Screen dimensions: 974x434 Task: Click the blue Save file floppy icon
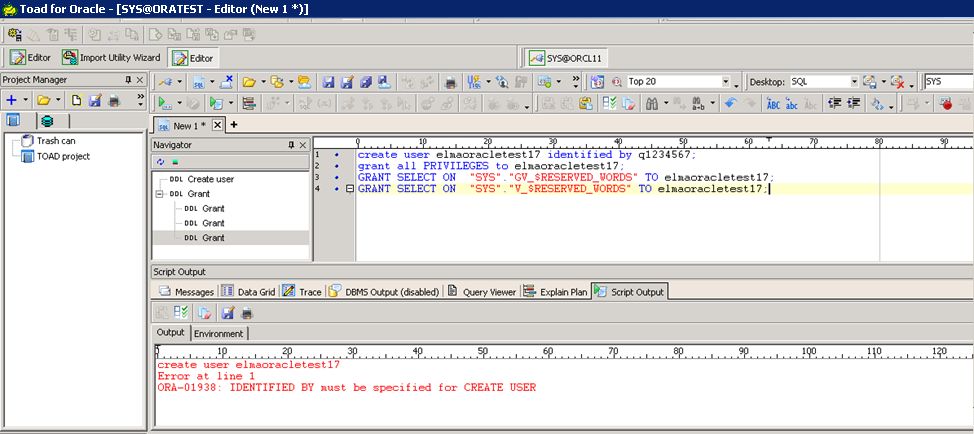(328, 81)
